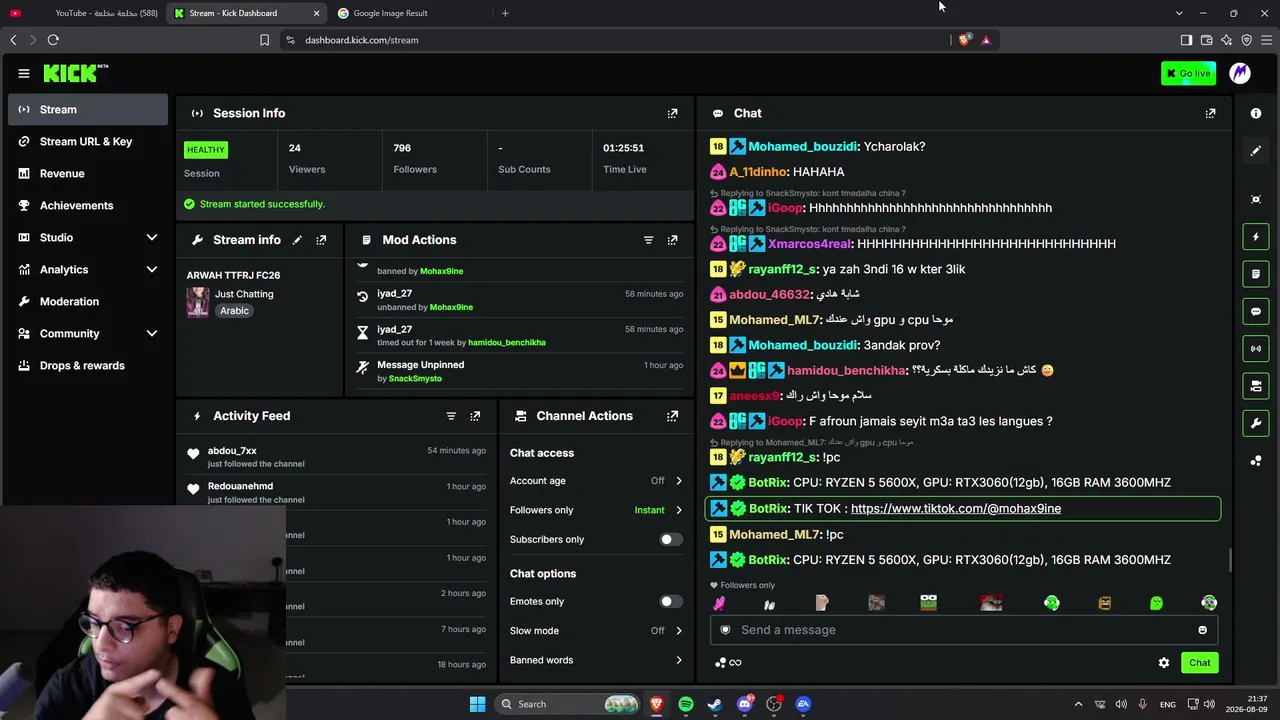
Task: Click the Brave Shields icon
Action: point(964,40)
